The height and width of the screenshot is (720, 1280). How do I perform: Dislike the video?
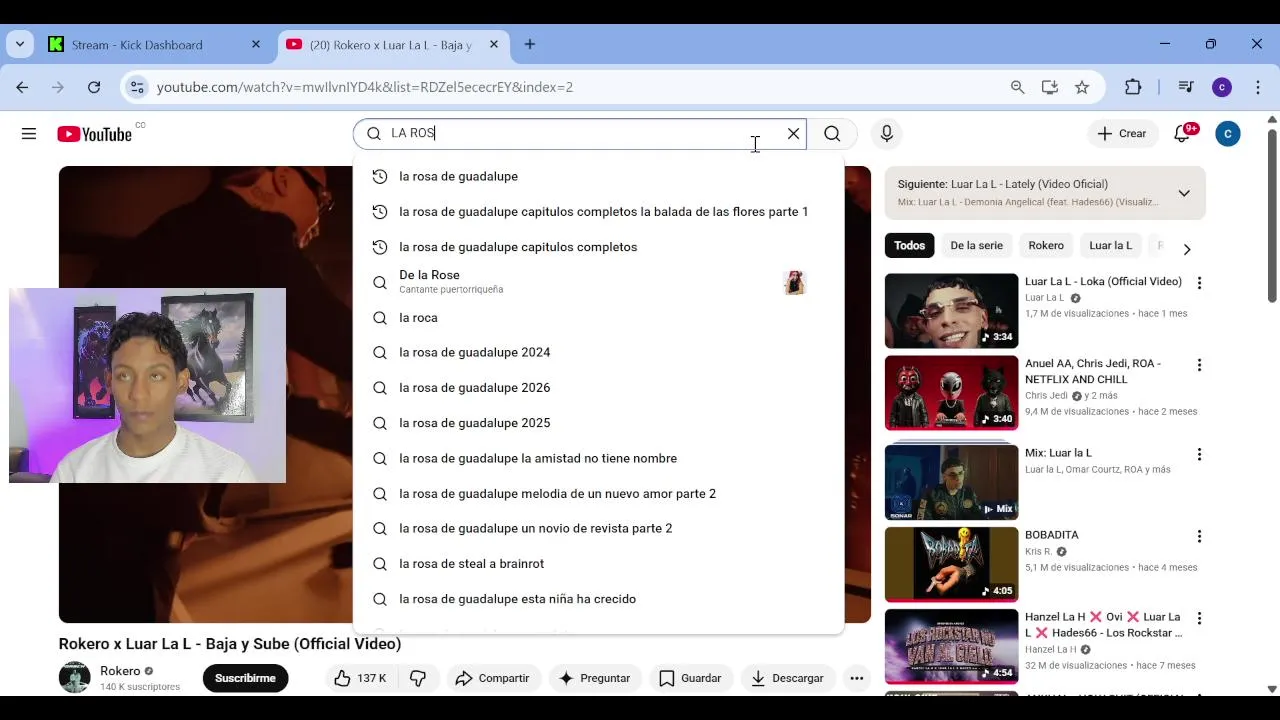tap(418, 678)
